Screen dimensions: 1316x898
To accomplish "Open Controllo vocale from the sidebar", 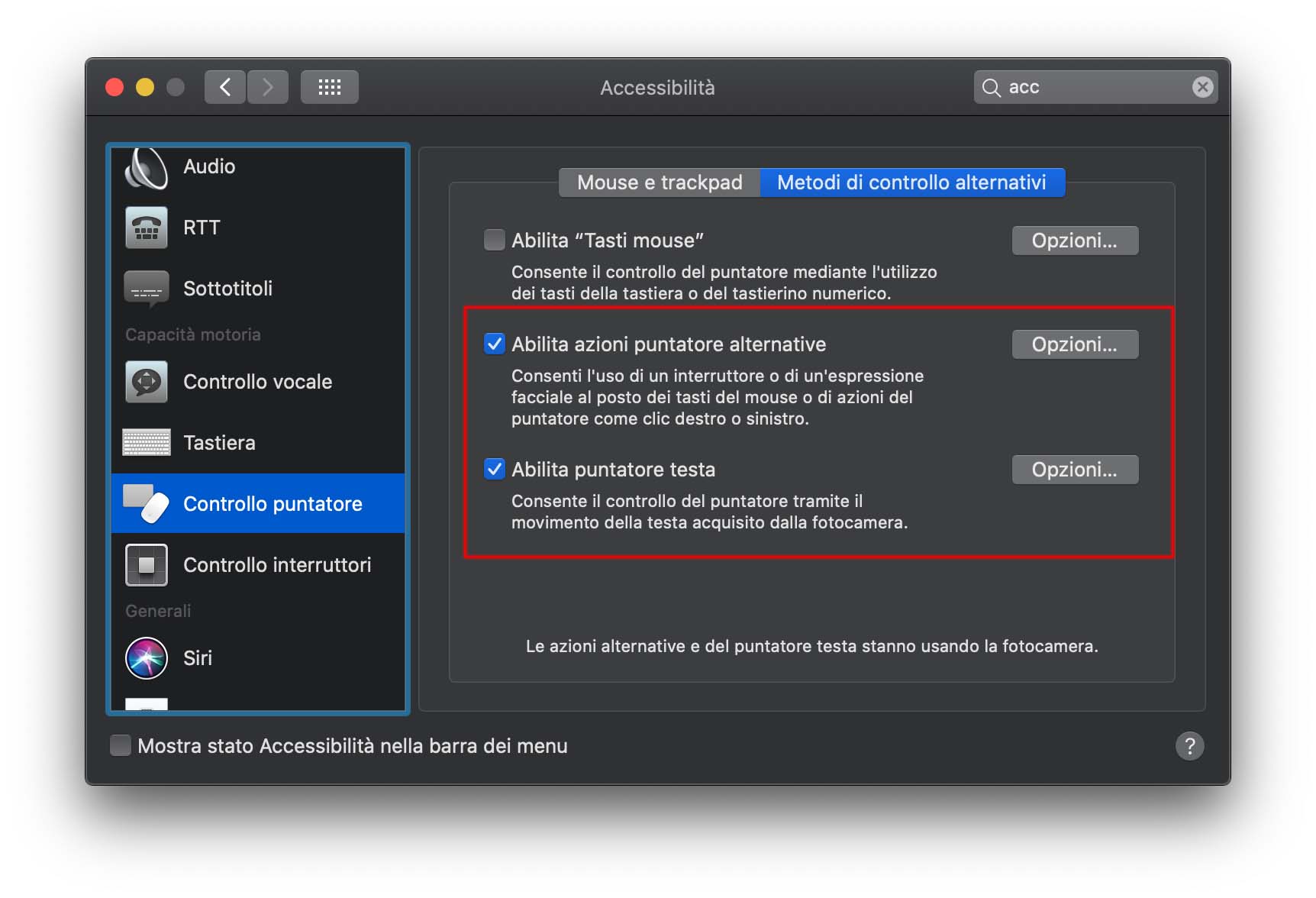I will tap(257, 382).
